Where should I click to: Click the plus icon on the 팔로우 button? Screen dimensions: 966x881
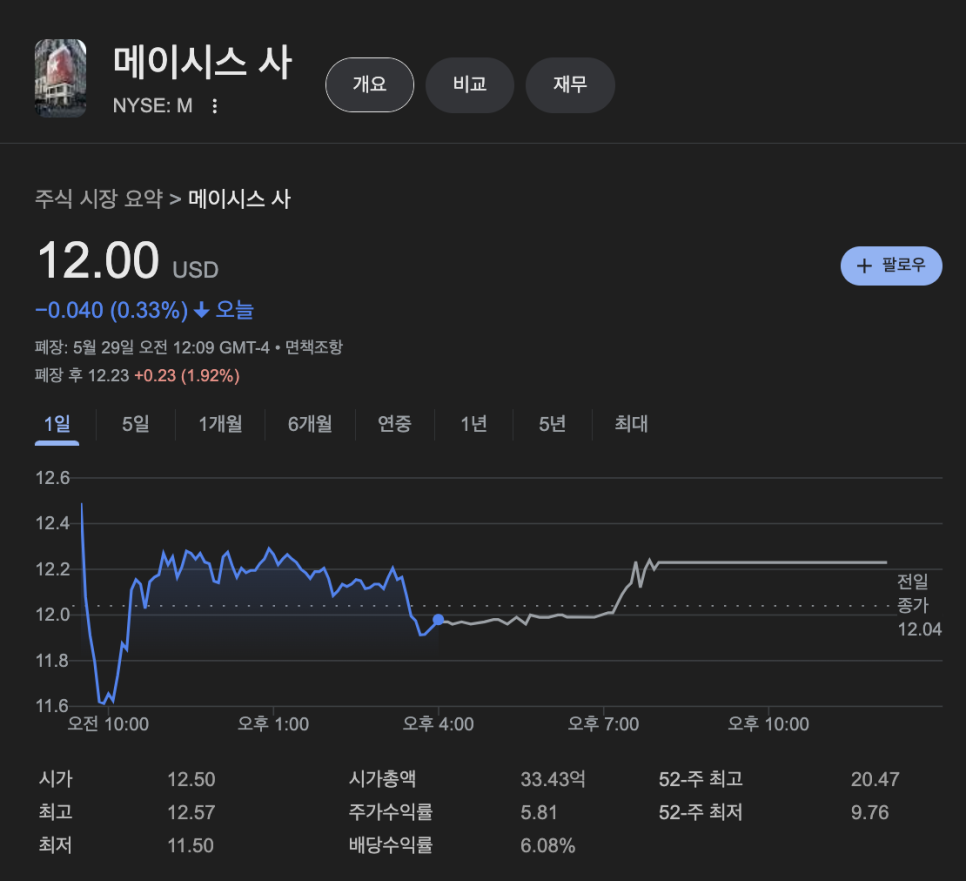[x=864, y=266]
